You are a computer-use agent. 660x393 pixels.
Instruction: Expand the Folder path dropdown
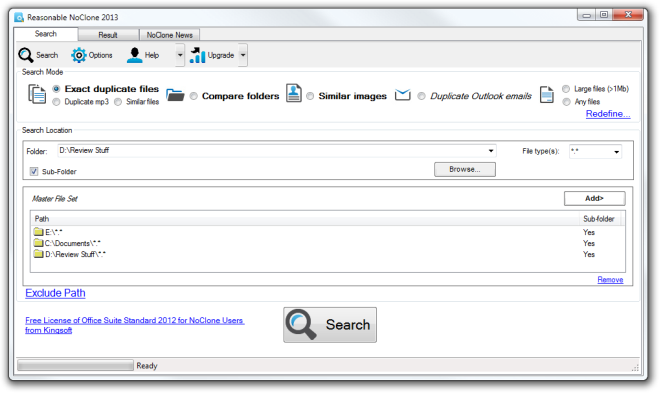(x=491, y=151)
